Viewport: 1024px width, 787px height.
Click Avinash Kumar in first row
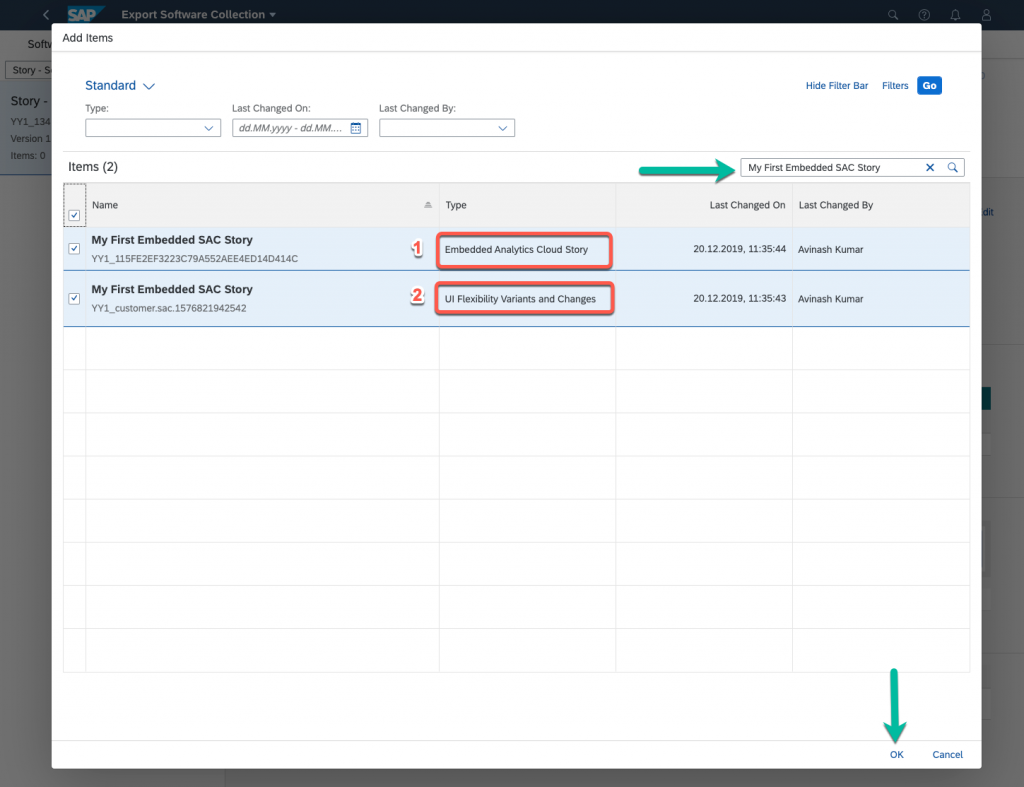point(830,249)
